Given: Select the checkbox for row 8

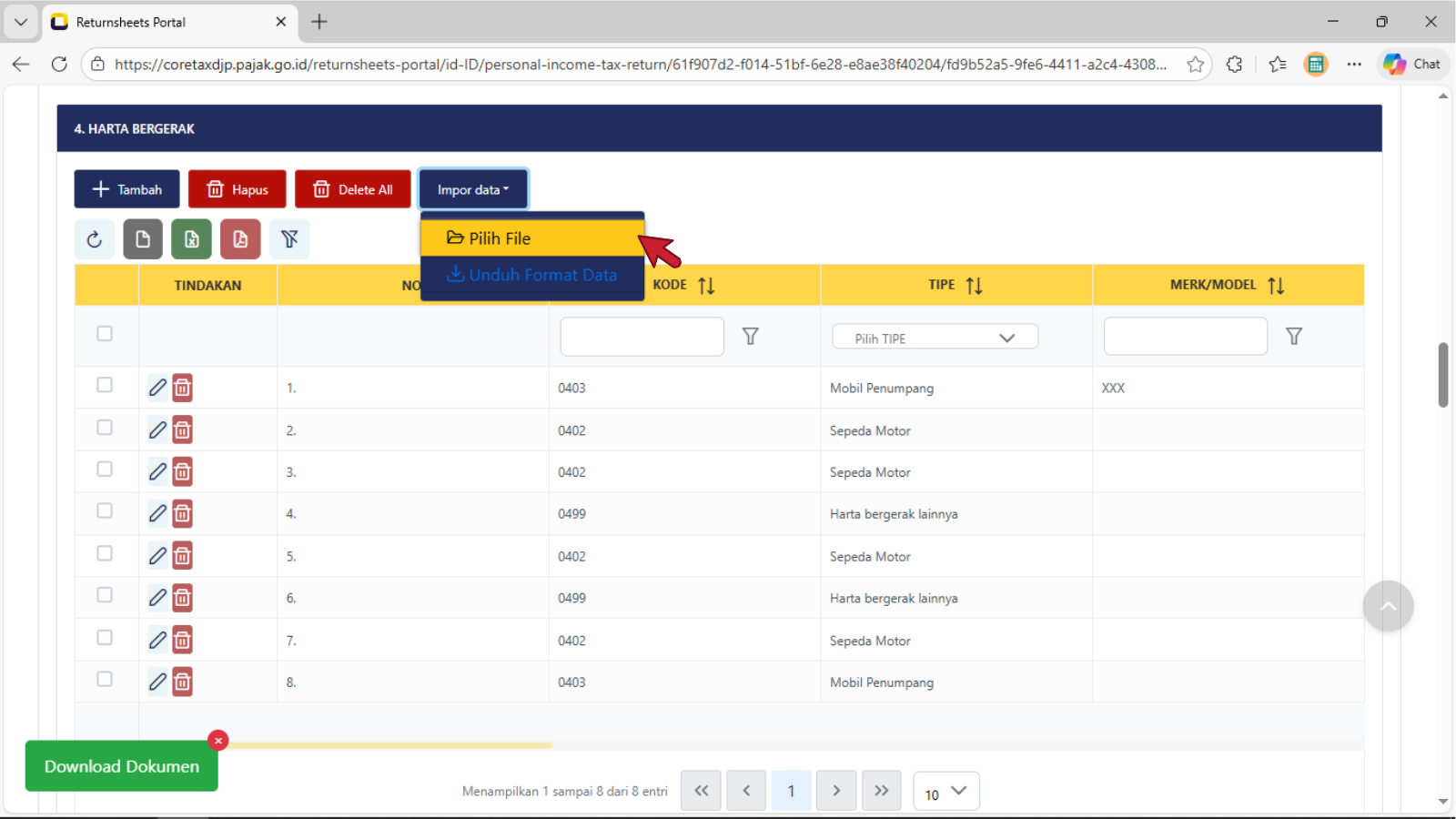Looking at the screenshot, I should pyautogui.click(x=105, y=680).
